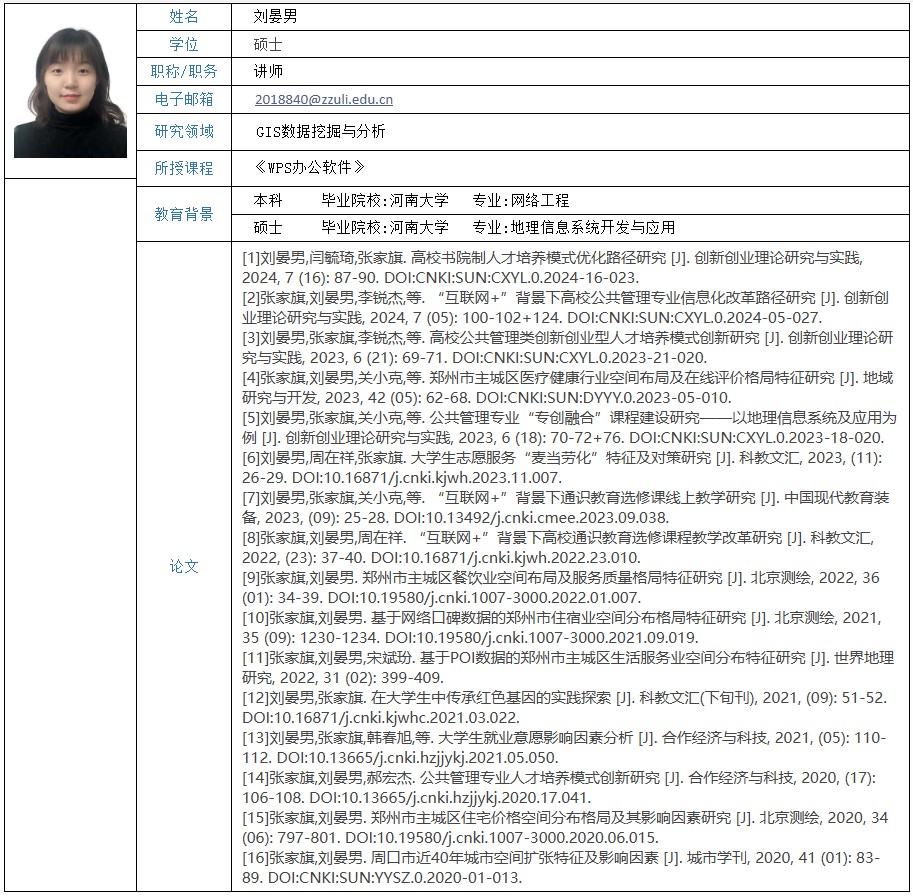Click the 地理信息系统开发与应用 major text
Image resolution: width=913 pixels, height=896 pixels.
pos(592,227)
